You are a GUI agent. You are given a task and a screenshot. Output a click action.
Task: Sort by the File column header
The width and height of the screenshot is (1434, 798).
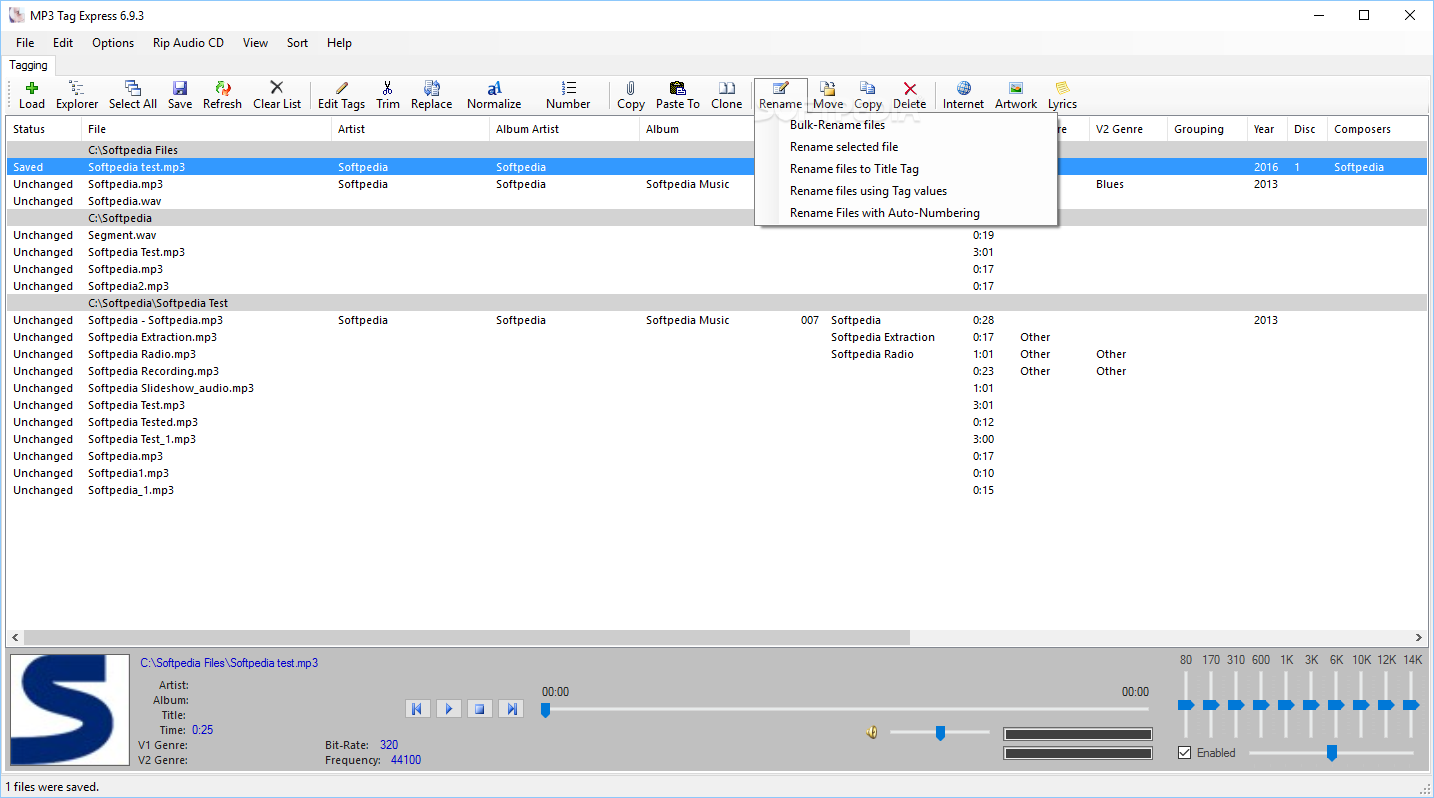pos(206,129)
